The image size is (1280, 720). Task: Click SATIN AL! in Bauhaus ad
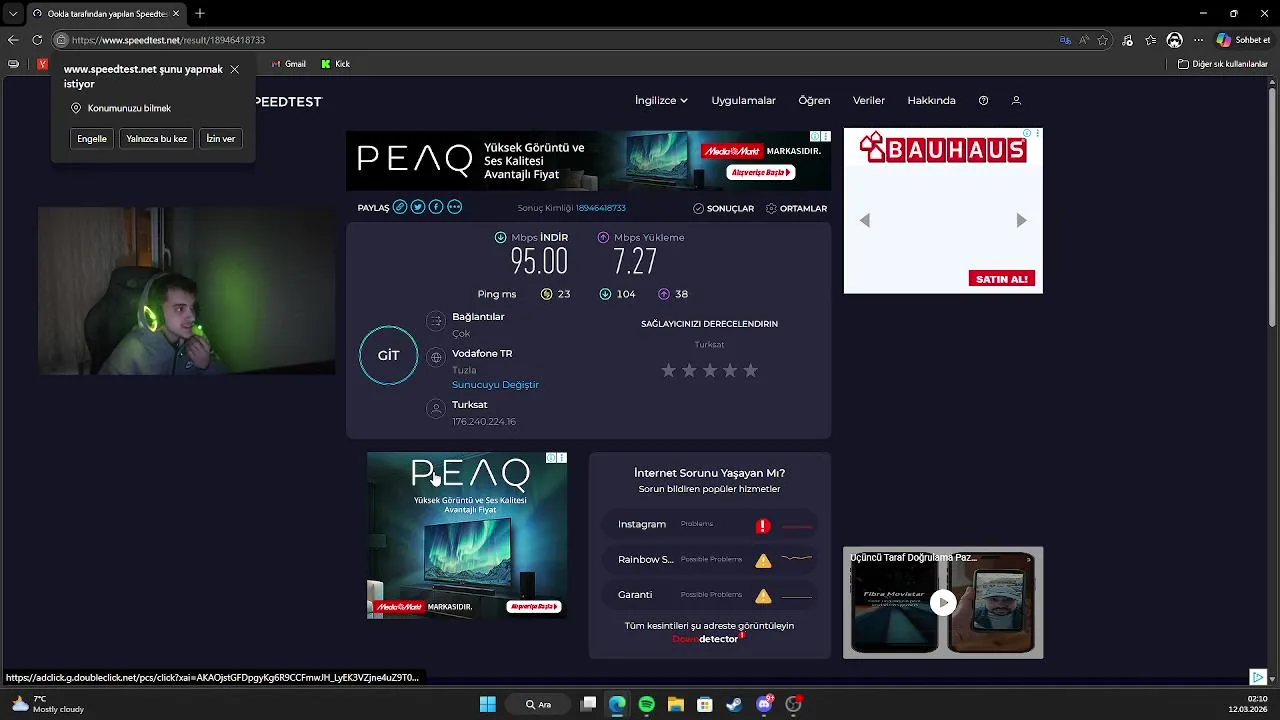tap(1001, 279)
